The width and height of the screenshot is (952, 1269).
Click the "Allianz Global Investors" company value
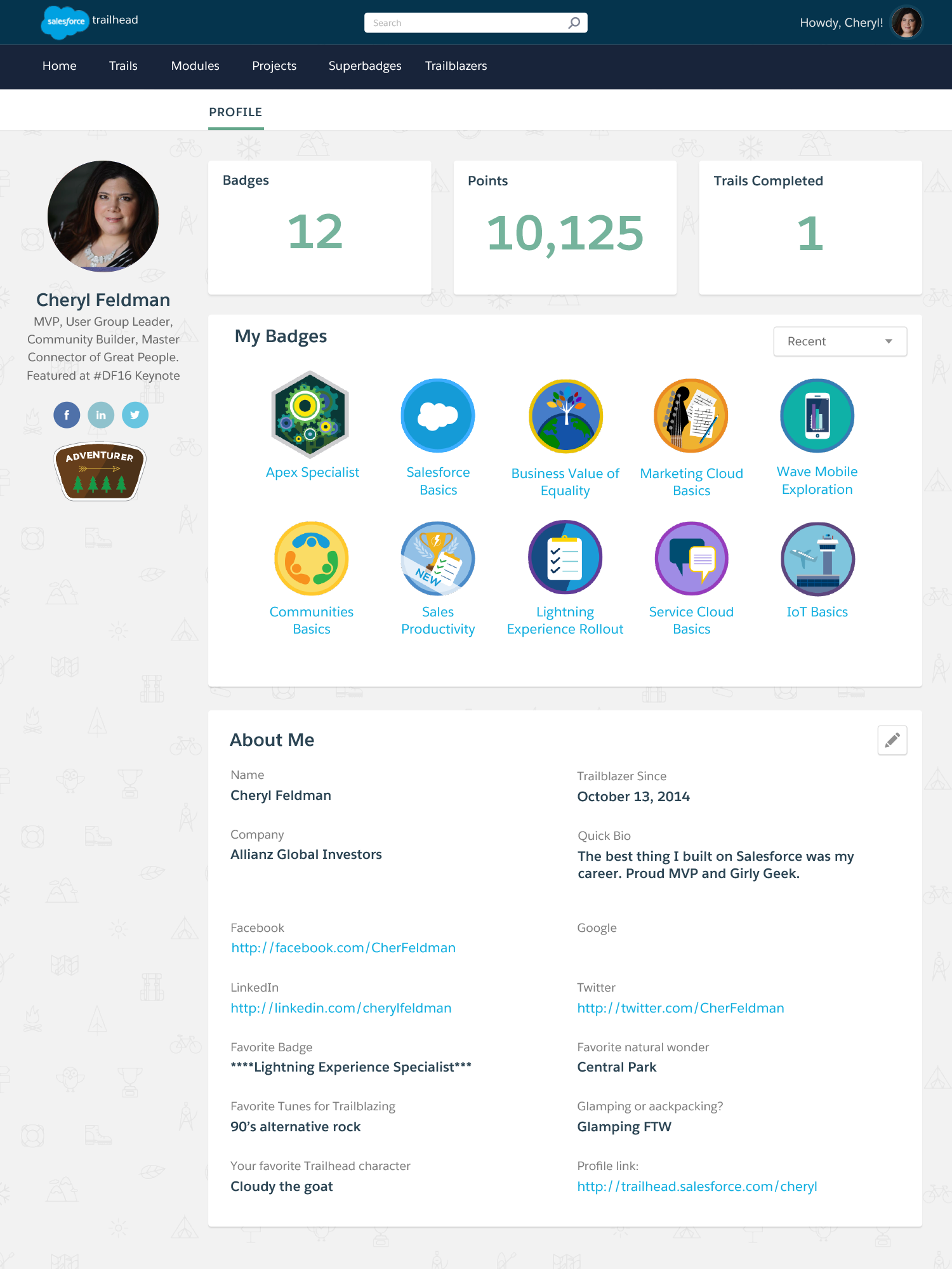click(307, 854)
